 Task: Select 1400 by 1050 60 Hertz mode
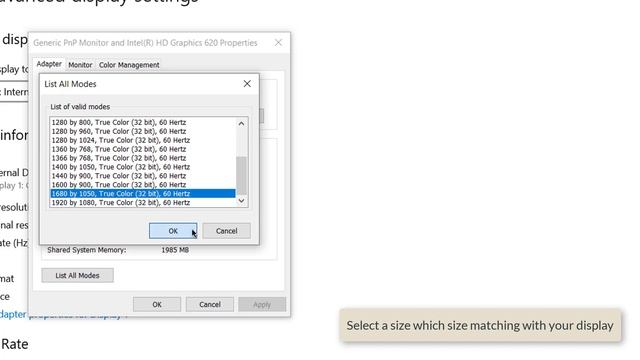(142, 167)
